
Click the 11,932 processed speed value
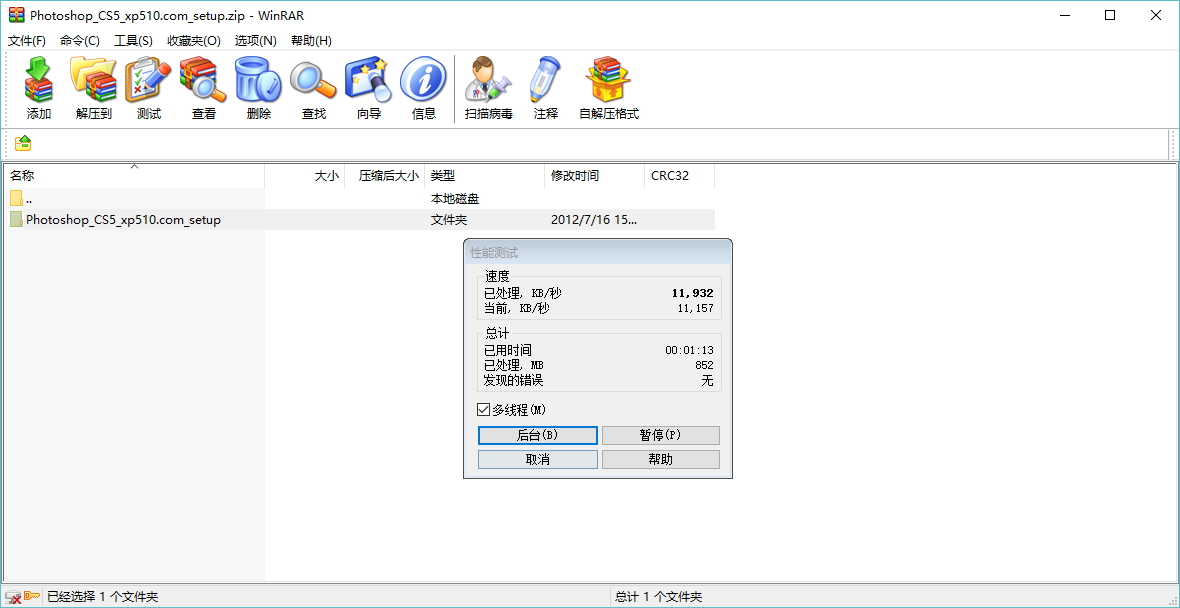692,293
